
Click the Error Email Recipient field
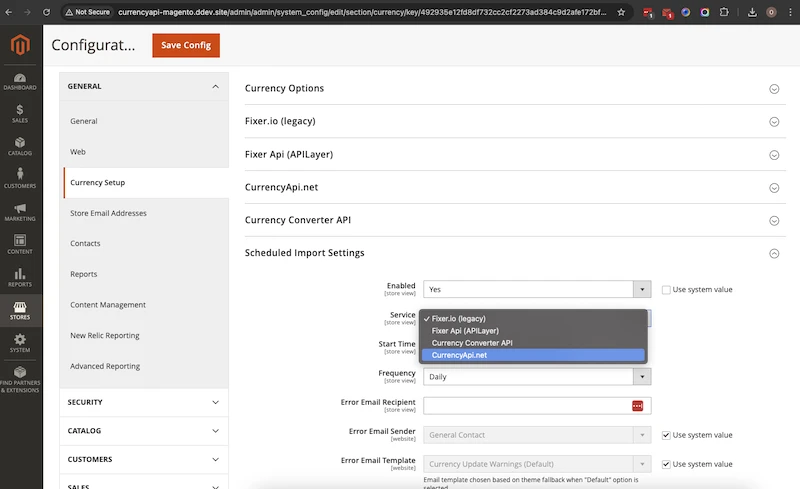[x=526, y=406]
